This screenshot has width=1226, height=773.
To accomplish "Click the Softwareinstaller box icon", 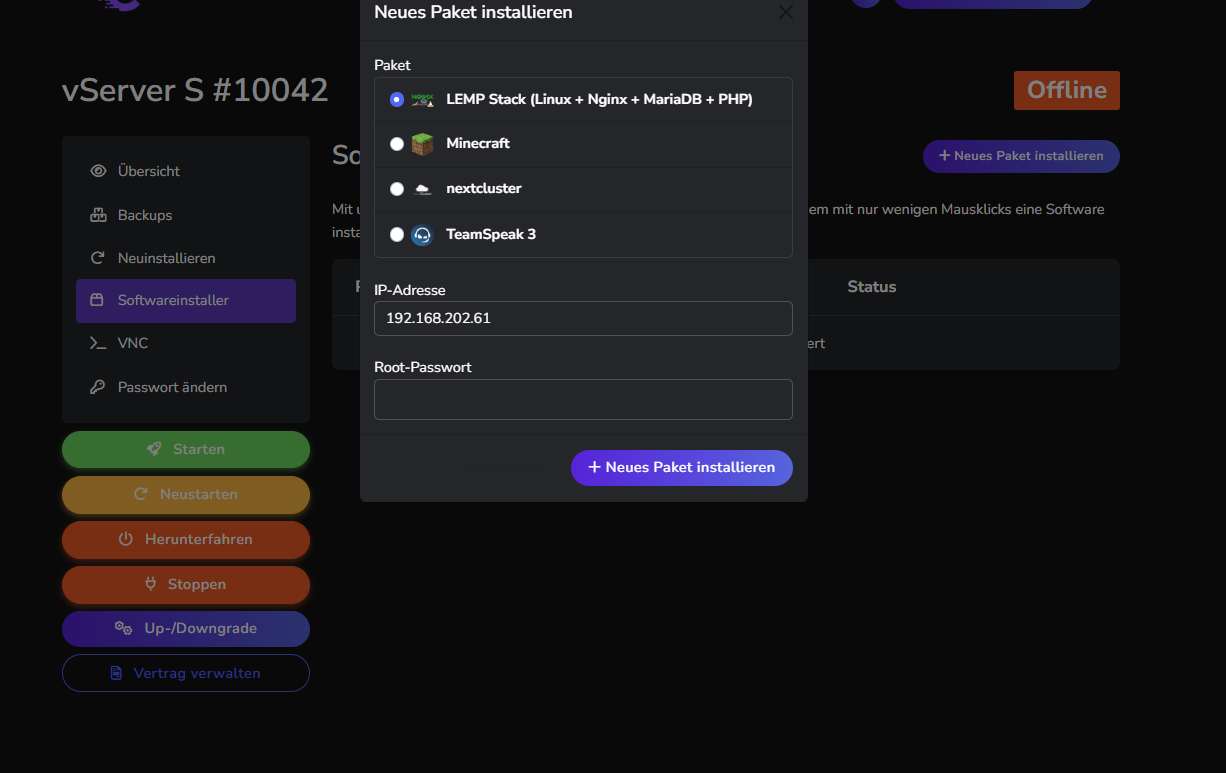I will point(97,300).
